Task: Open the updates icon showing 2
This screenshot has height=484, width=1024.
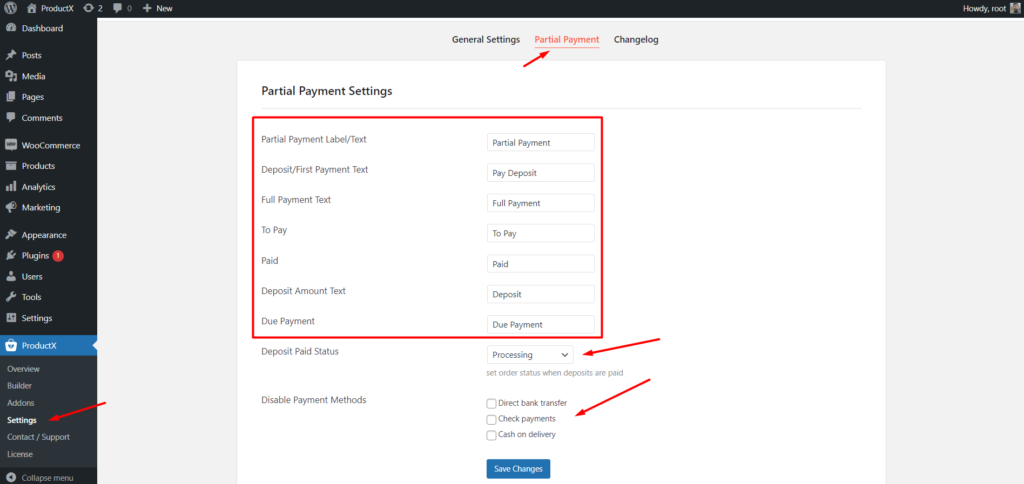Action: coord(88,8)
